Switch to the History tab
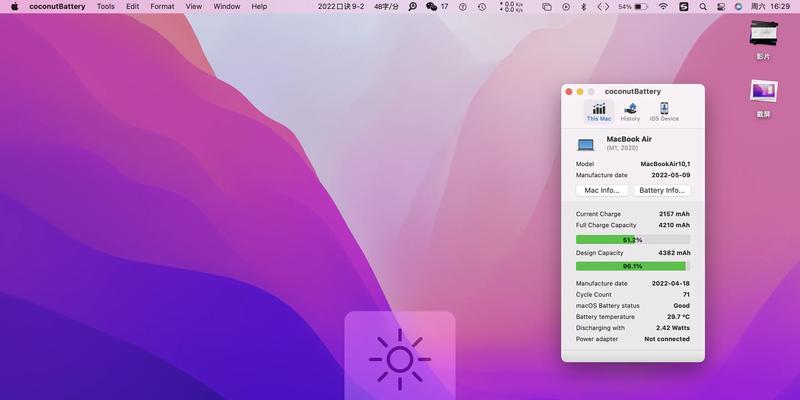Image resolution: width=800 pixels, height=400 pixels. click(x=630, y=112)
